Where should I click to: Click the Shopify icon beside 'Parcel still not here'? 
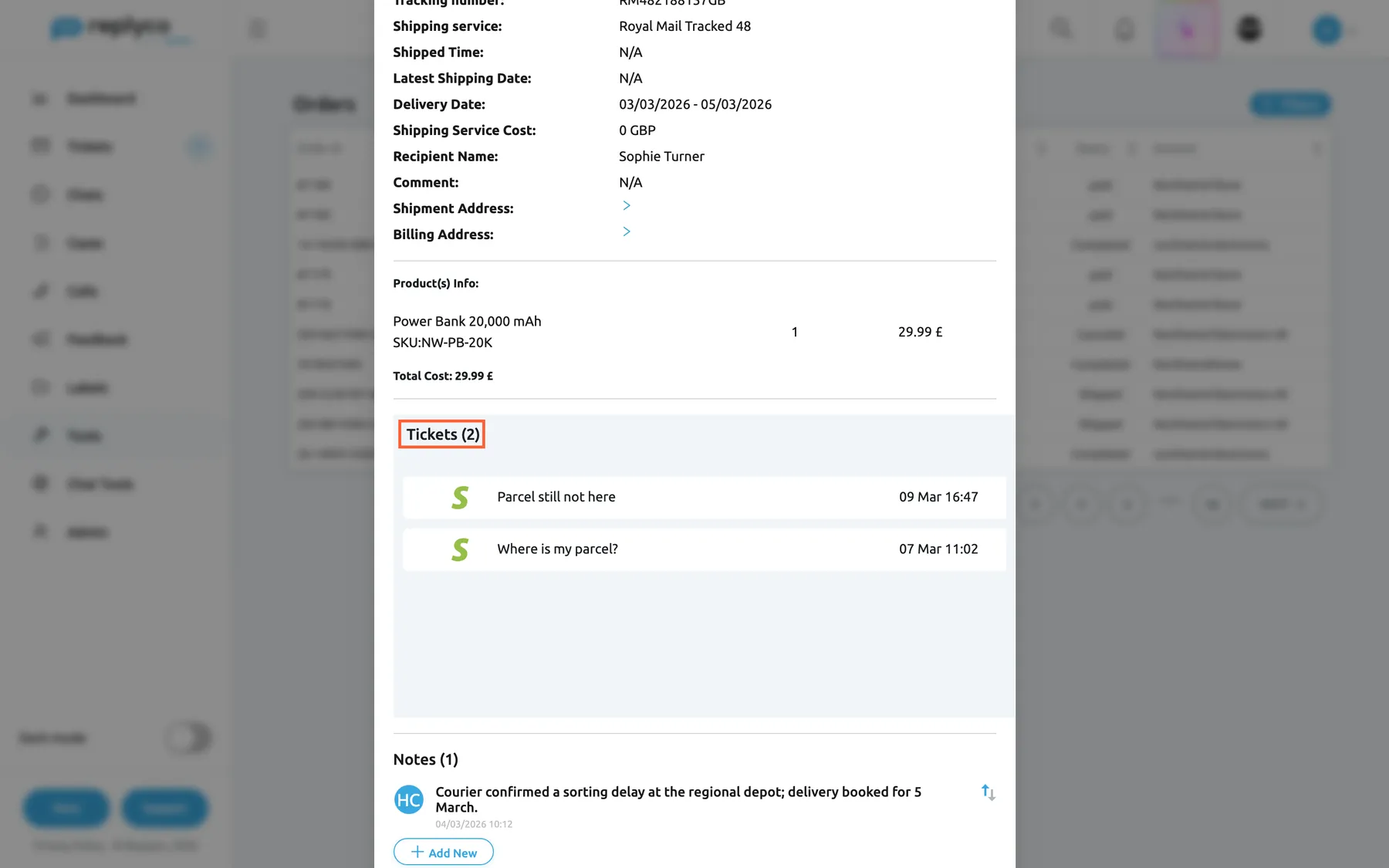pyautogui.click(x=460, y=498)
